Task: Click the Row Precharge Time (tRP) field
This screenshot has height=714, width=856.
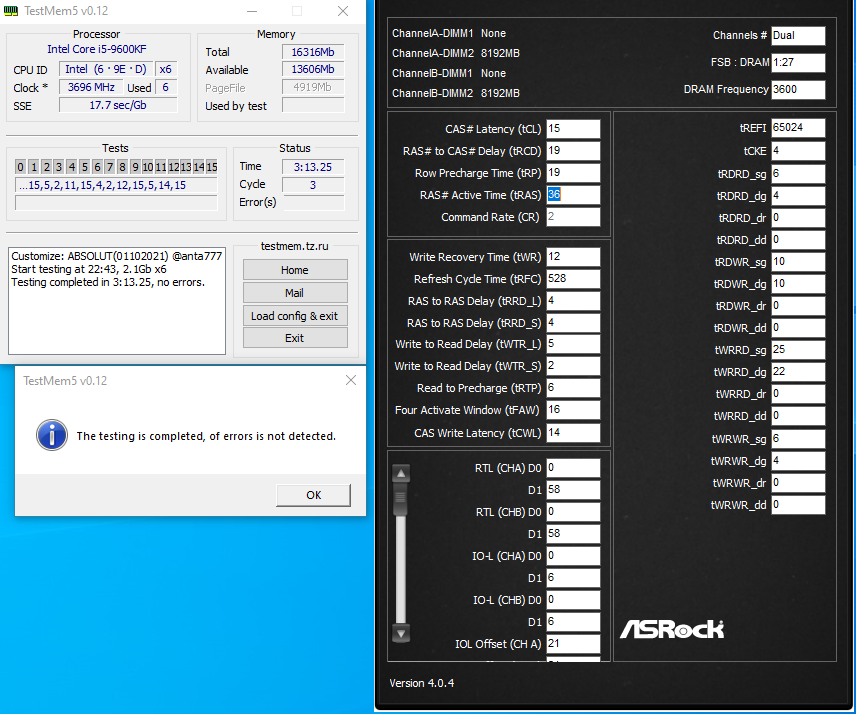Action: point(573,172)
